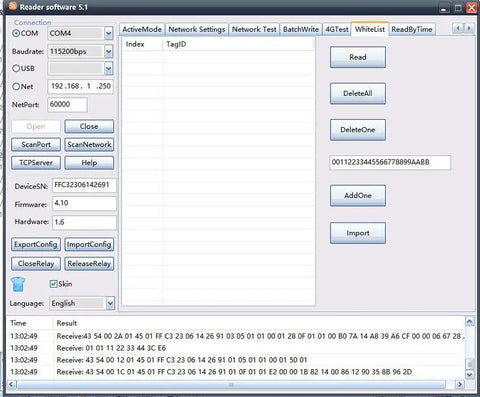The width and height of the screenshot is (480, 397).
Task: Click the log vertical scrollbar thumb
Action: click(469, 364)
